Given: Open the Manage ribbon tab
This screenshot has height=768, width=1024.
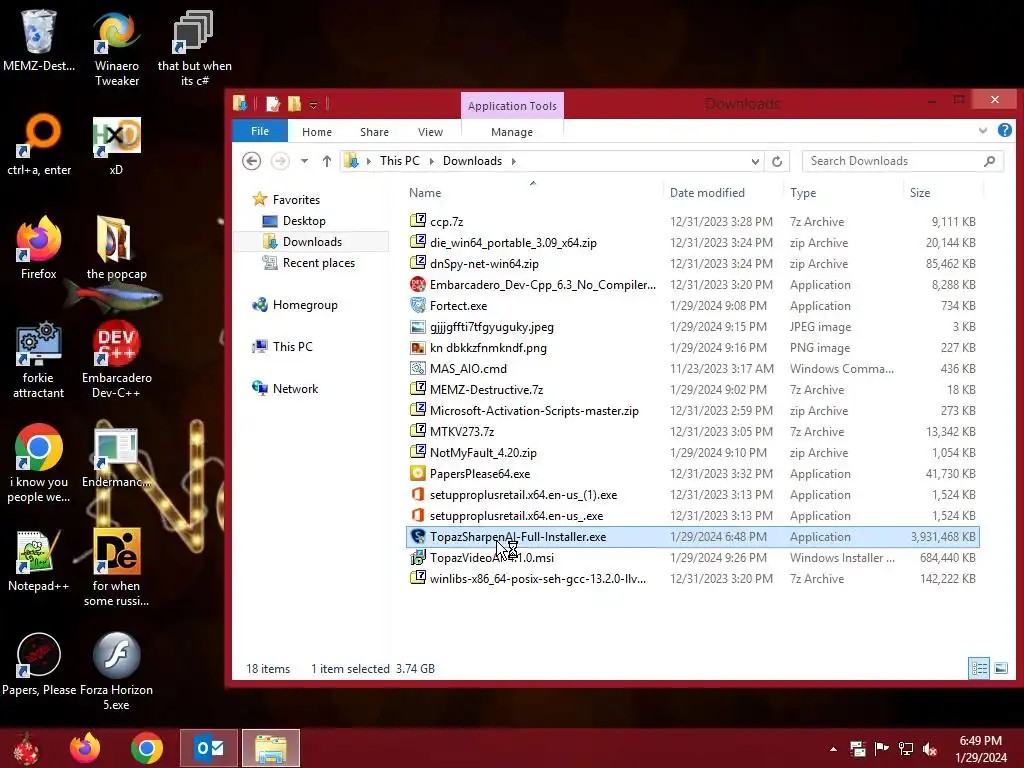Looking at the screenshot, I should coord(512,132).
